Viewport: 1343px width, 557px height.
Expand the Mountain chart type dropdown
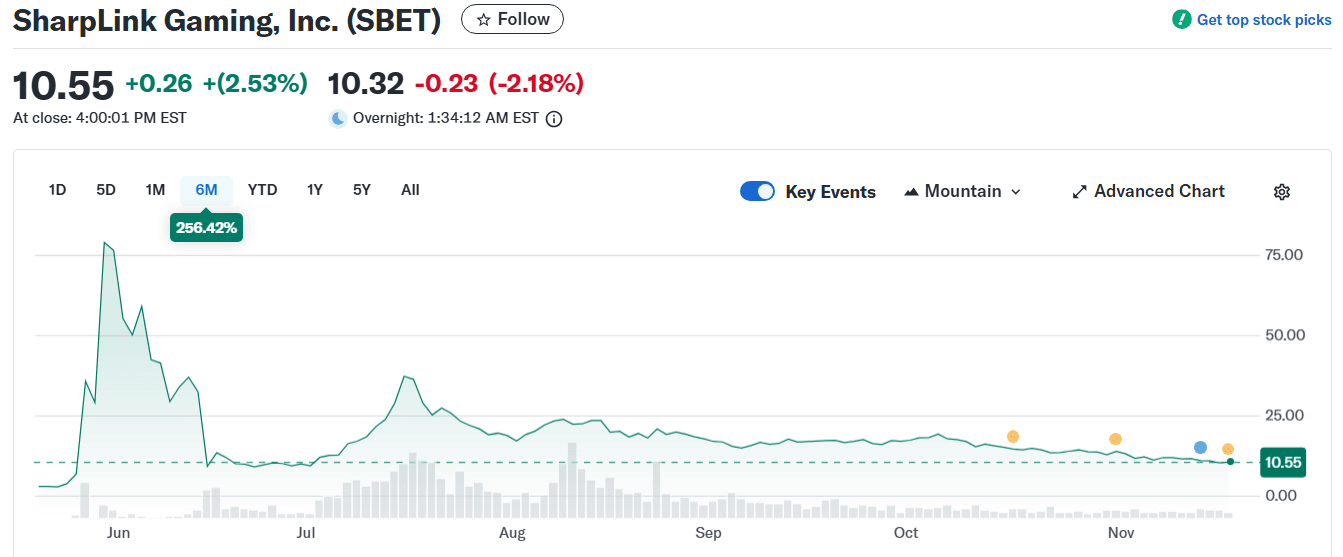pyautogui.click(x=1016, y=192)
